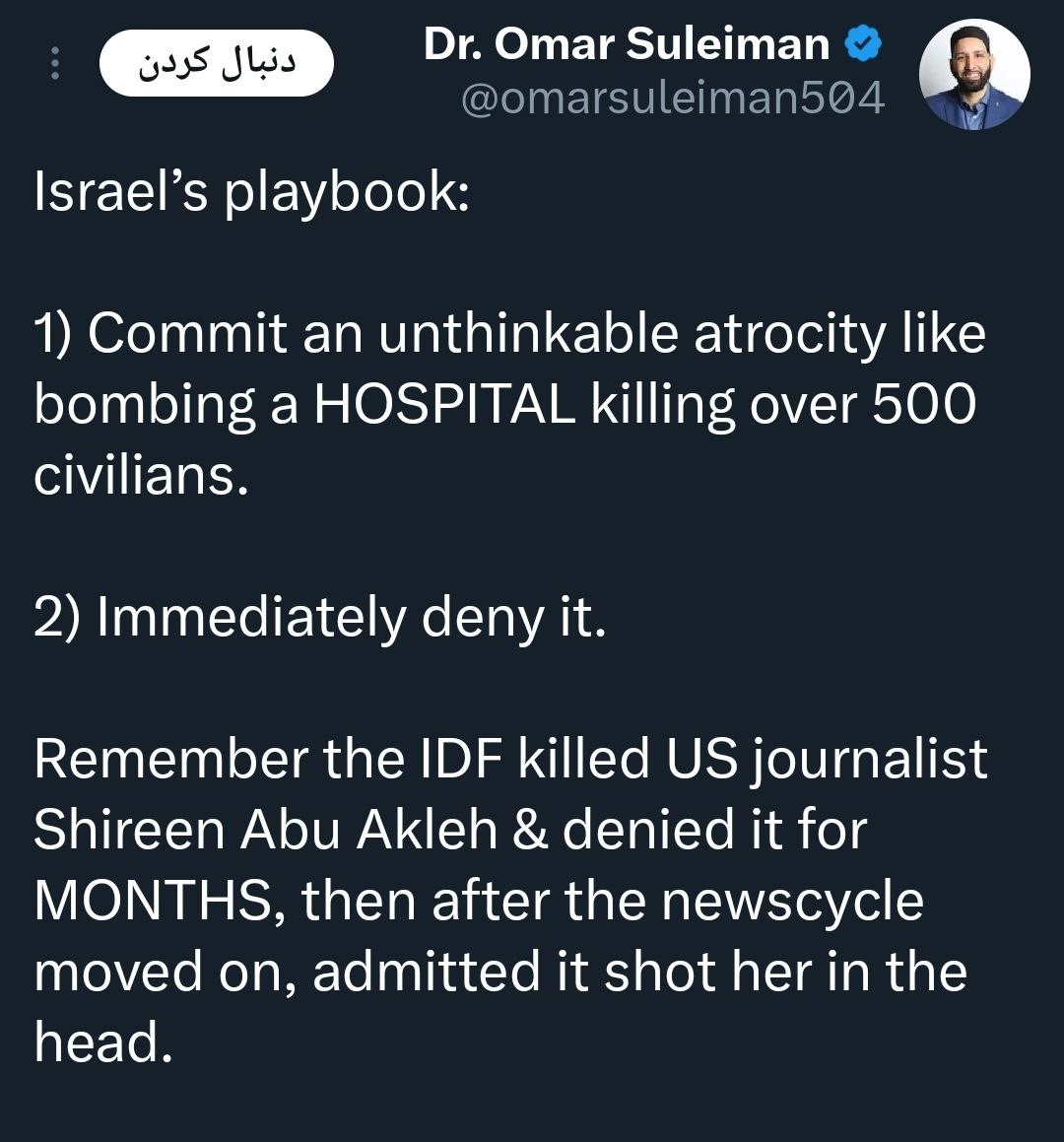Image resolution: width=1064 pixels, height=1142 pixels.
Task: Click the @omarsuleiman504 handle
Action: click(673, 99)
